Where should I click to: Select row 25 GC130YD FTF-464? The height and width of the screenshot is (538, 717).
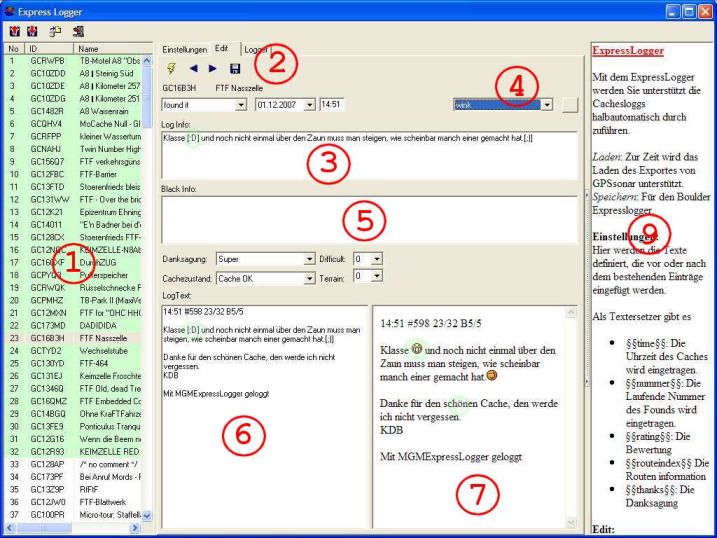[x=73, y=363]
